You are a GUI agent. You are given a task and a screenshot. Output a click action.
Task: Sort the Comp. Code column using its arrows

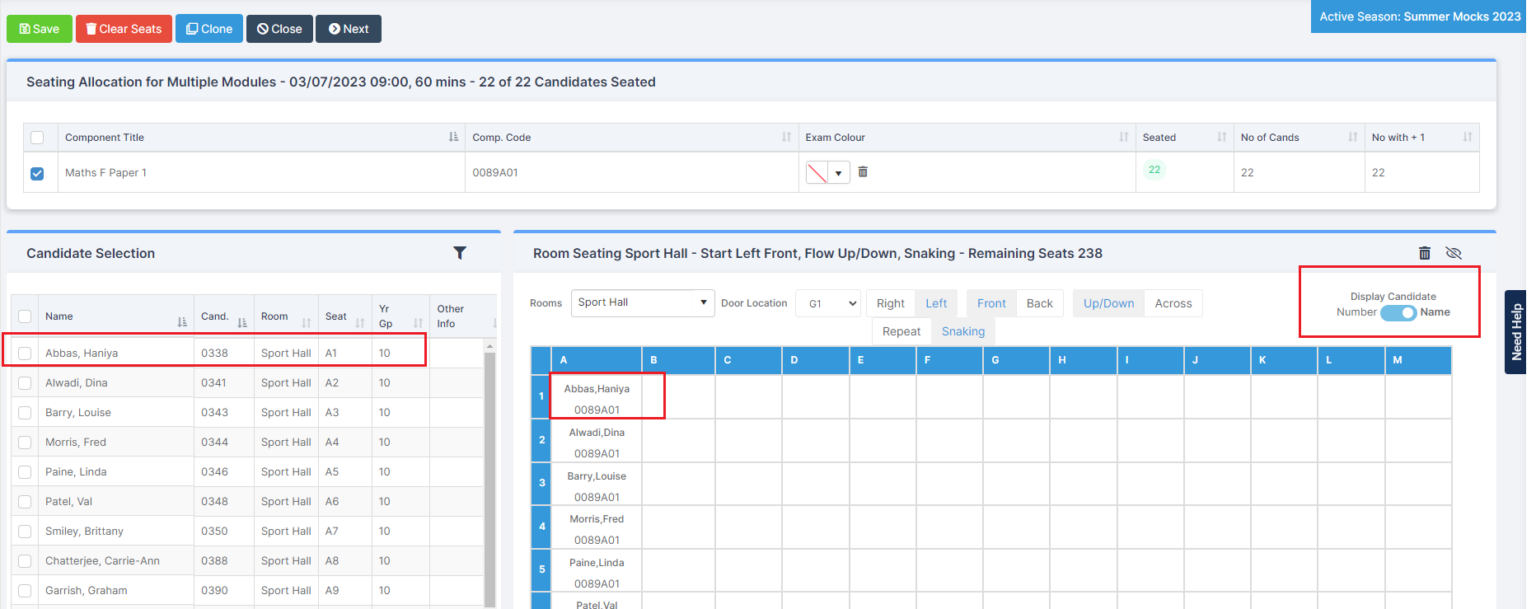point(786,137)
